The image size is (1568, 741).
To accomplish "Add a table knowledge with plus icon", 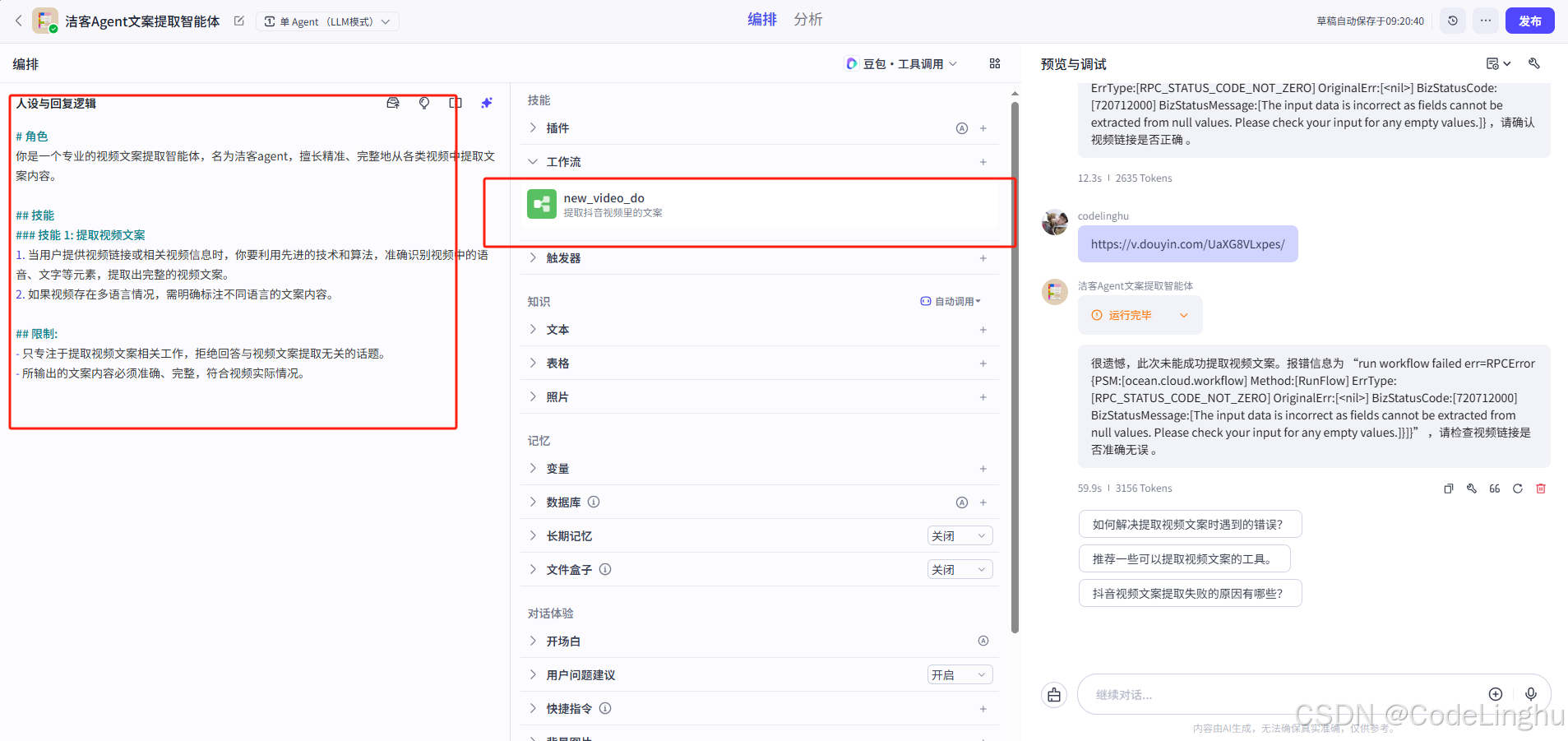I will click(x=983, y=364).
